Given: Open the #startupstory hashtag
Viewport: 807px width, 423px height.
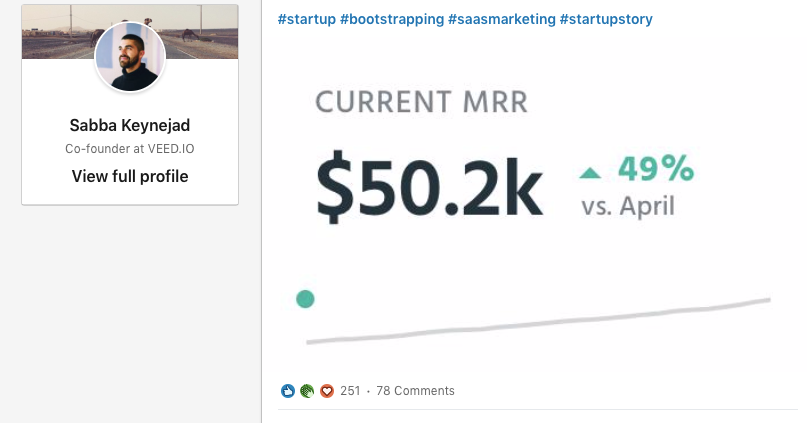Looking at the screenshot, I should pyautogui.click(x=606, y=19).
